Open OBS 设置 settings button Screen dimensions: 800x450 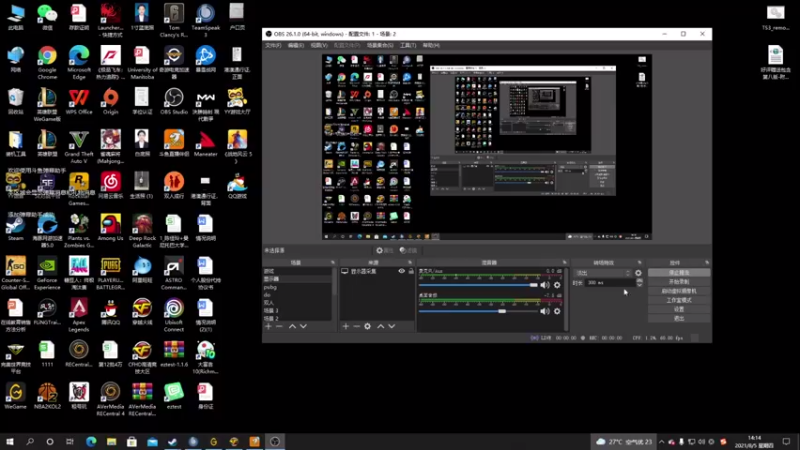[x=679, y=309]
